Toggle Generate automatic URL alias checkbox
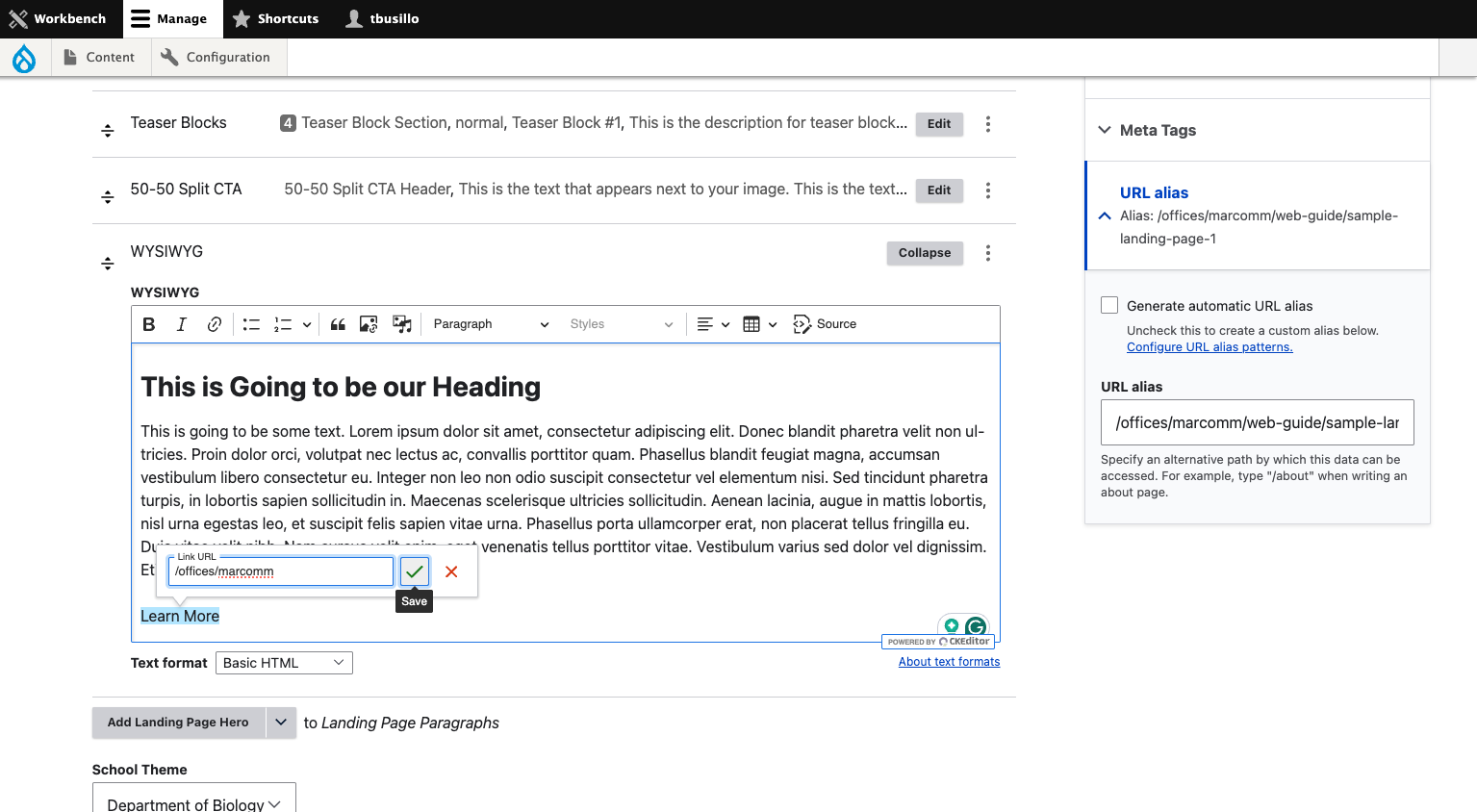This screenshot has height=812, width=1477. point(1109,305)
